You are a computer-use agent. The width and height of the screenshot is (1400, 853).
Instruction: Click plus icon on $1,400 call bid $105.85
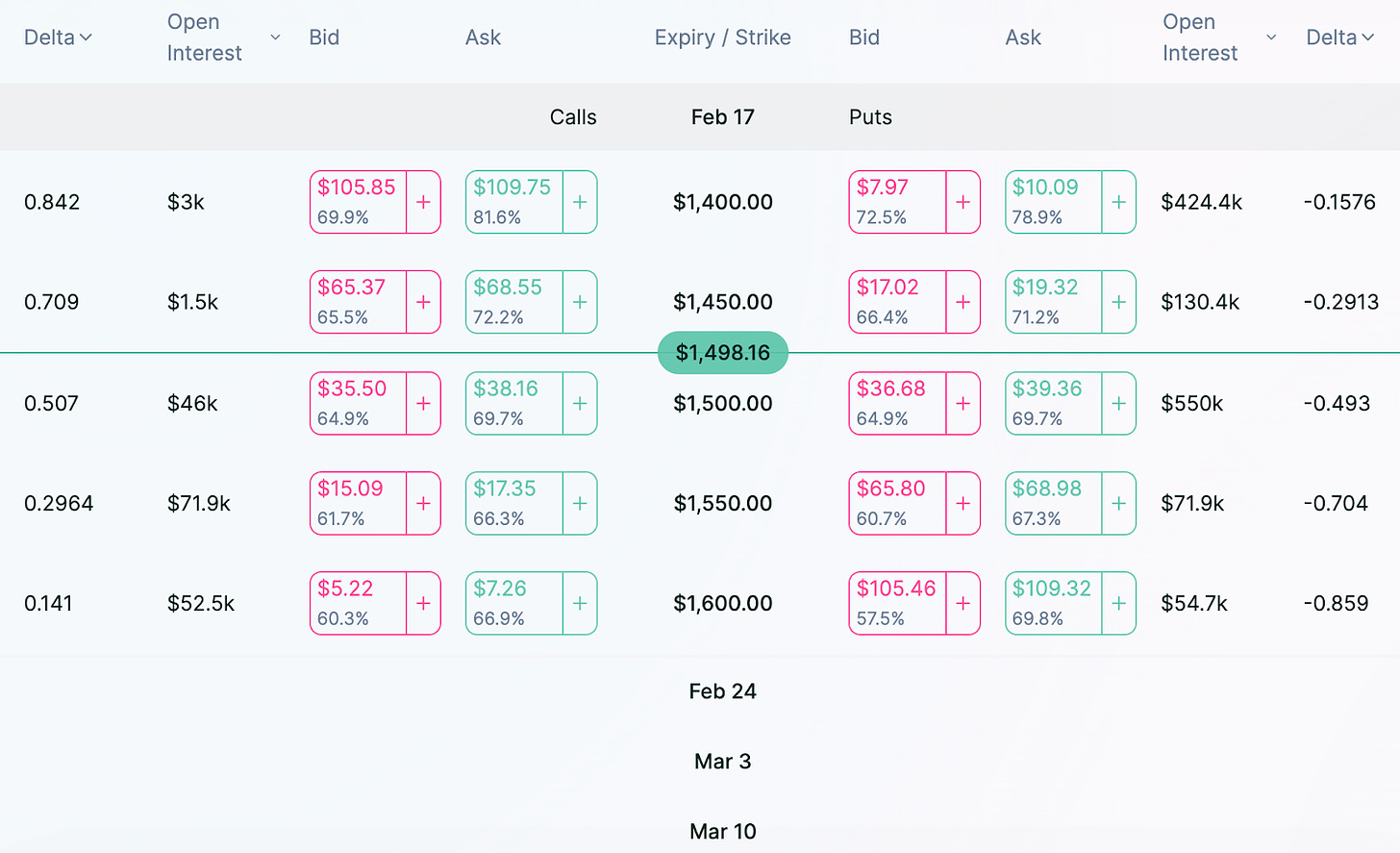coord(423,202)
